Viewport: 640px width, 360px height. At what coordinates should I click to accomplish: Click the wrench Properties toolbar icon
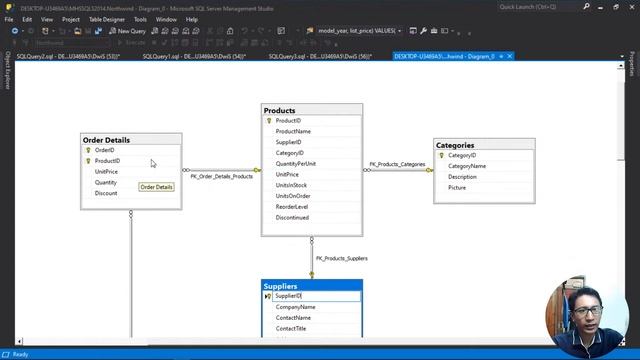tap(424, 31)
